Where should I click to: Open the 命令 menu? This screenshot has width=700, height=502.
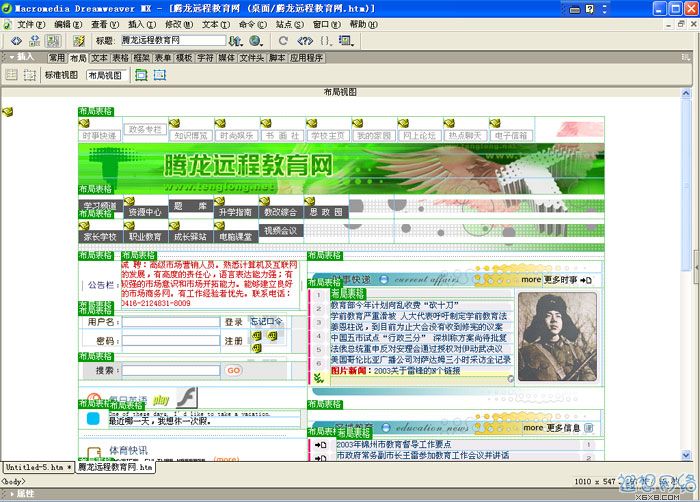click(253, 25)
